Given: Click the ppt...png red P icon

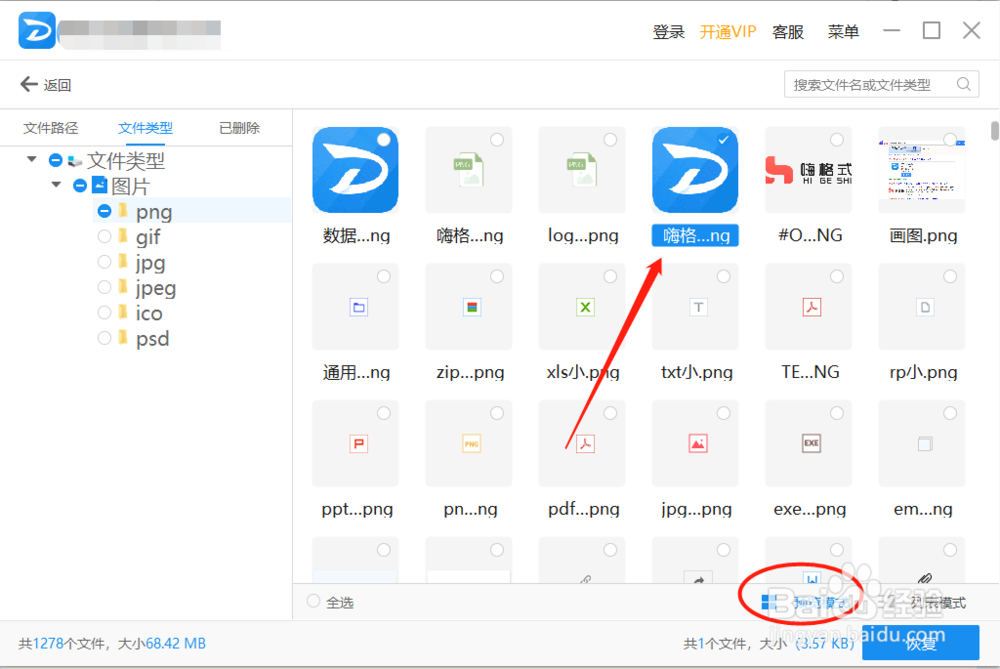Looking at the screenshot, I should click(358, 444).
